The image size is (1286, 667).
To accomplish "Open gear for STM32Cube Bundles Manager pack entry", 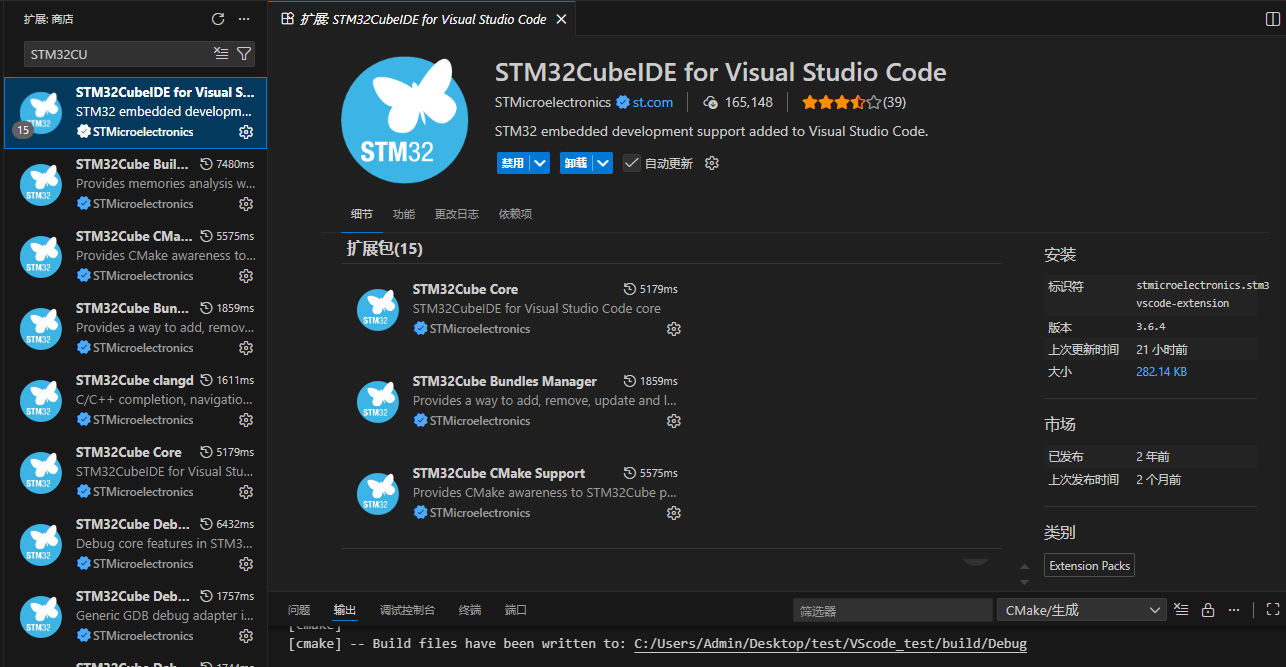I will (674, 421).
